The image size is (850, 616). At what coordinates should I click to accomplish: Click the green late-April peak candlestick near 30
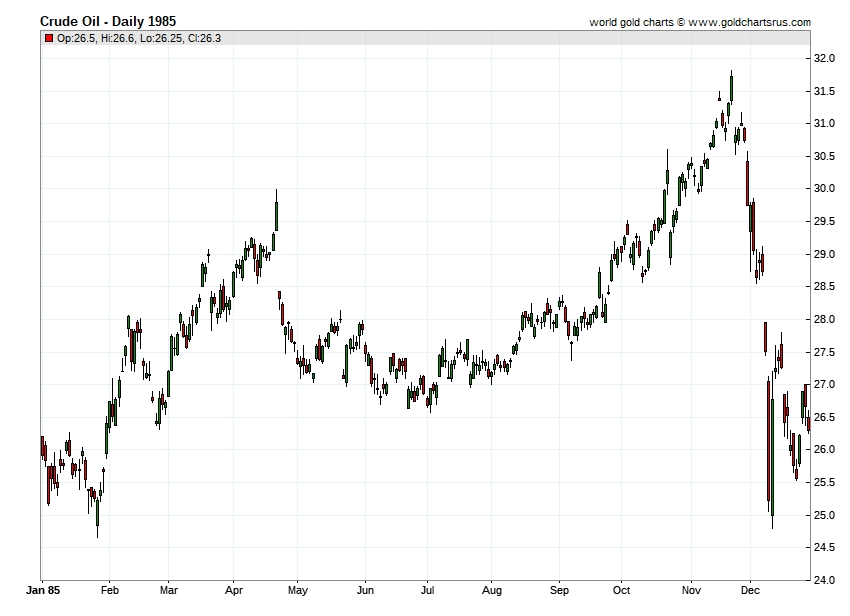coord(276,215)
